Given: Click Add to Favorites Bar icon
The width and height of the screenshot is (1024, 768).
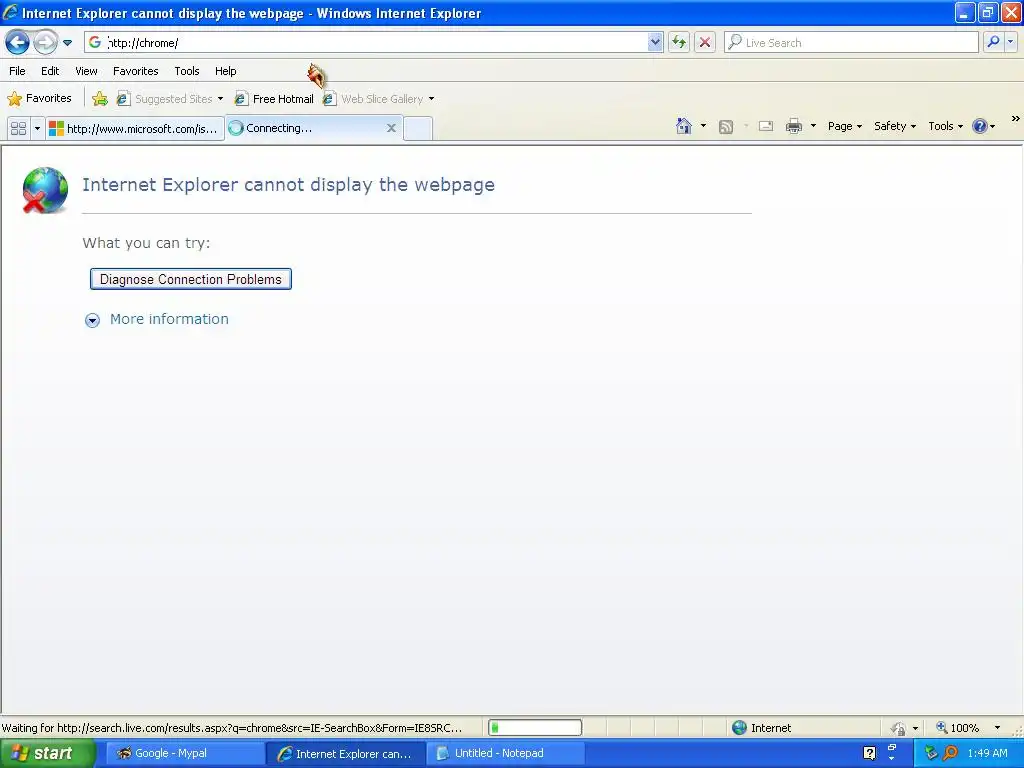Looking at the screenshot, I should [x=100, y=99].
